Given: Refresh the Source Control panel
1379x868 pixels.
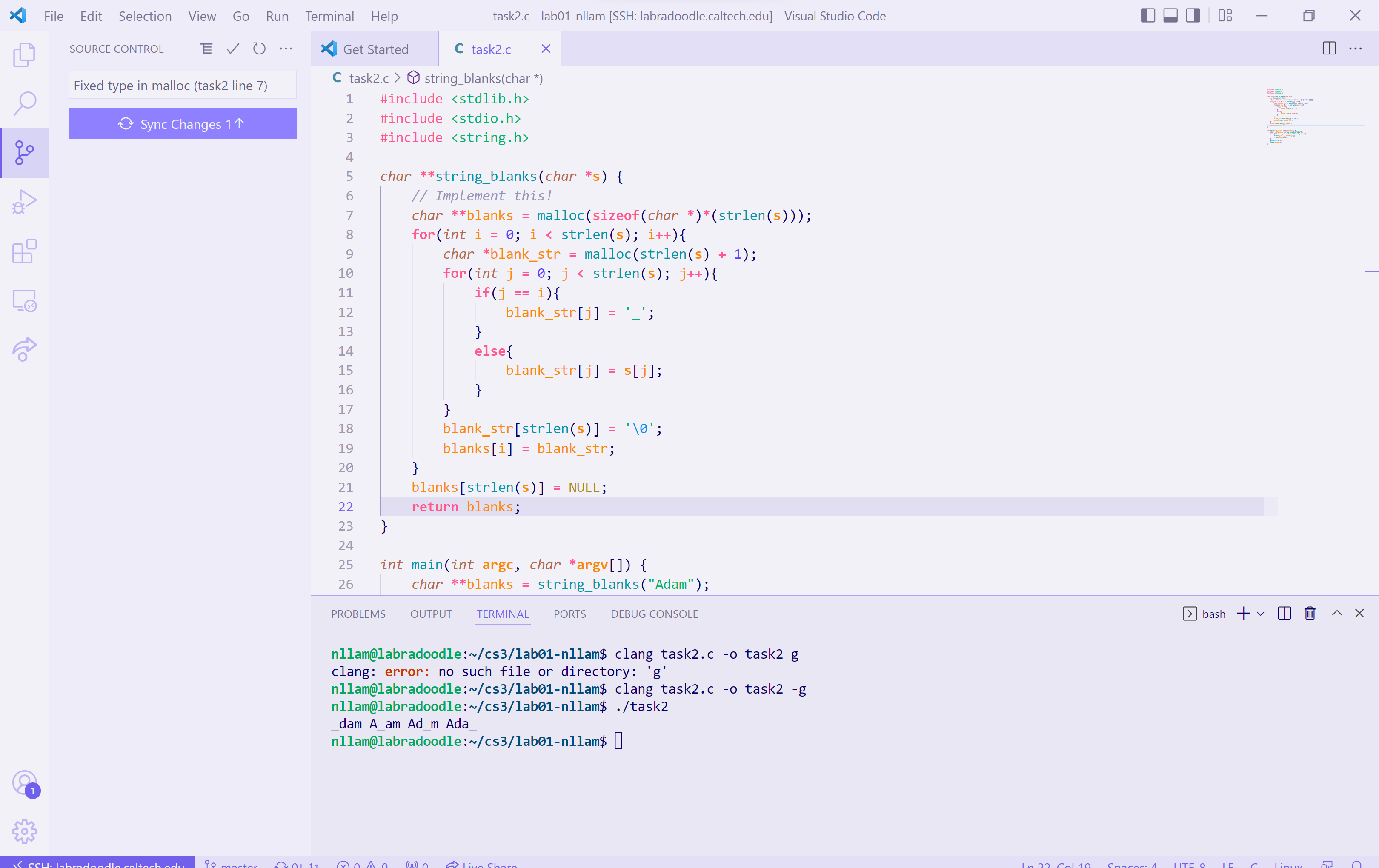Looking at the screenshot, I should click(259, 49).
